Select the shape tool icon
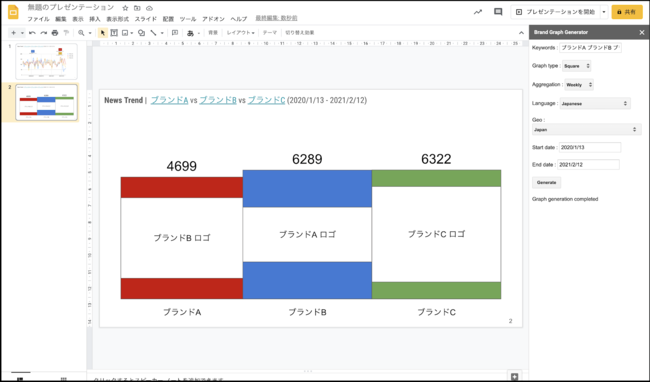 (x=141, y=33)
